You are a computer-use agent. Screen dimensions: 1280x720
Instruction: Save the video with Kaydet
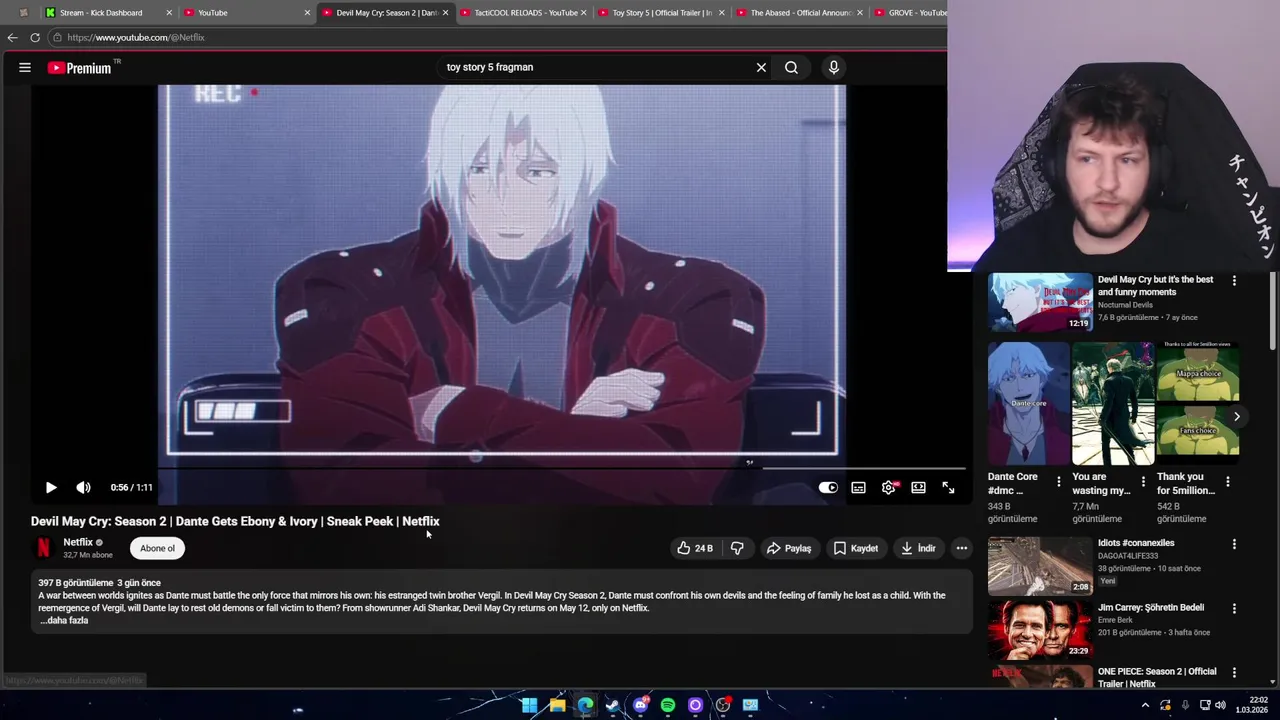[x=856, y=548]
